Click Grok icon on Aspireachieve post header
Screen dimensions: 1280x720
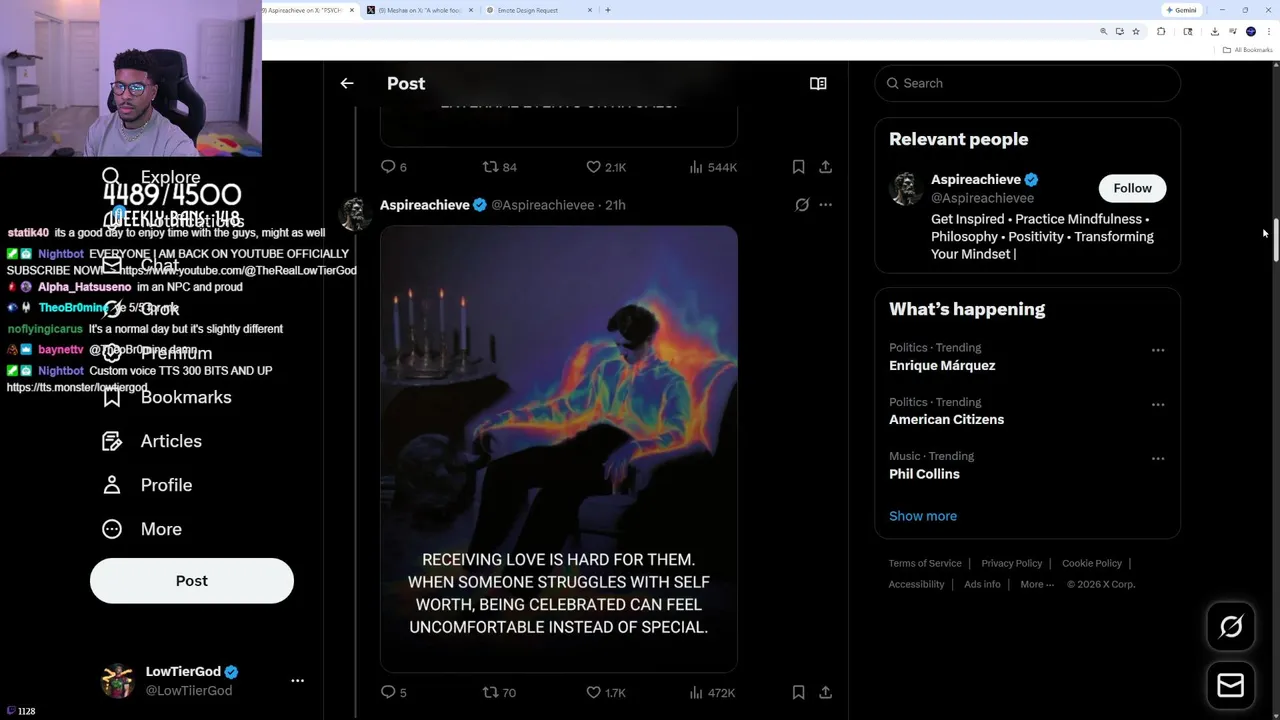point(802,205)
